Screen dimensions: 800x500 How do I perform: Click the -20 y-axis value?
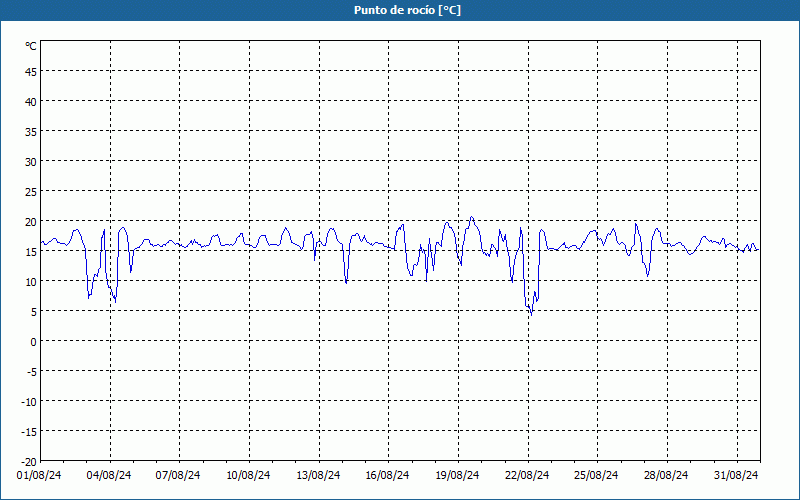coord(29,462)
